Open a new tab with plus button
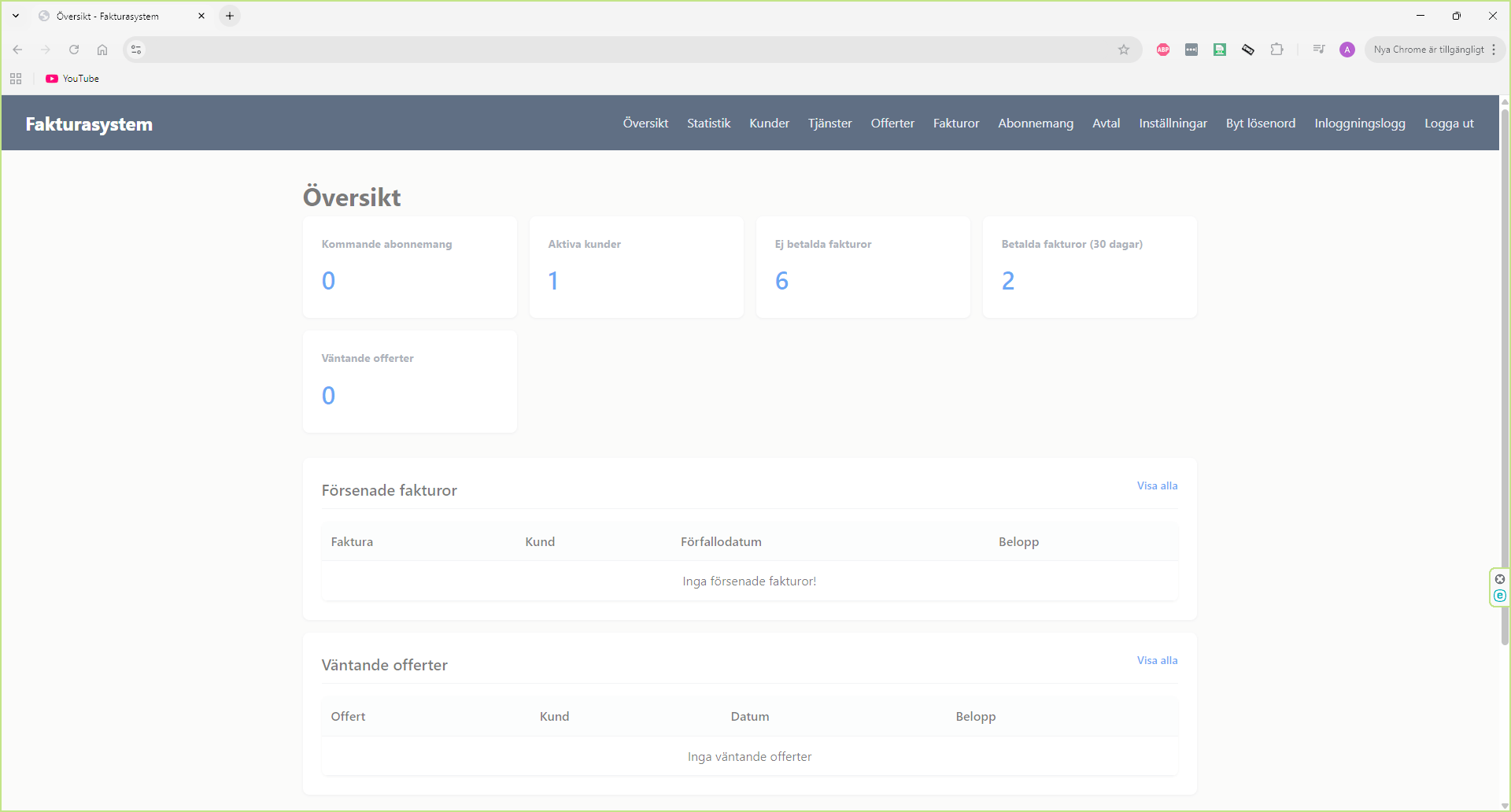 pyautogui.click(x=230, y=16)
